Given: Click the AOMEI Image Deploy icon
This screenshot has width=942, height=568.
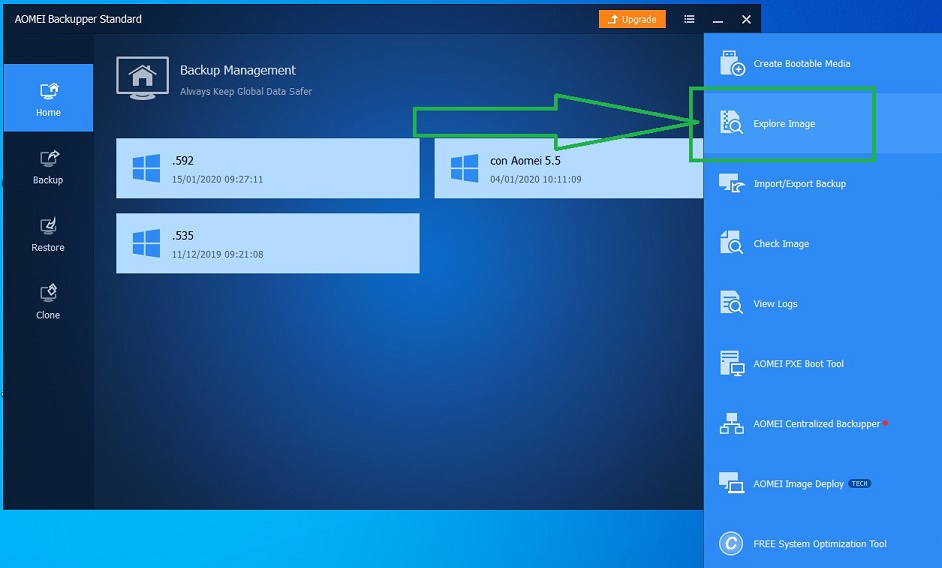Looking at the screenshot, I should tap(732, 483).
